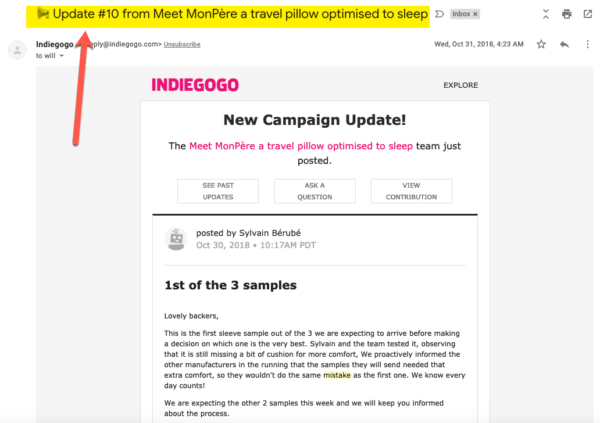Viewport: 600px width, 423px height.
Task: Open the Explore menu link
Action: [x=460, y=85]
